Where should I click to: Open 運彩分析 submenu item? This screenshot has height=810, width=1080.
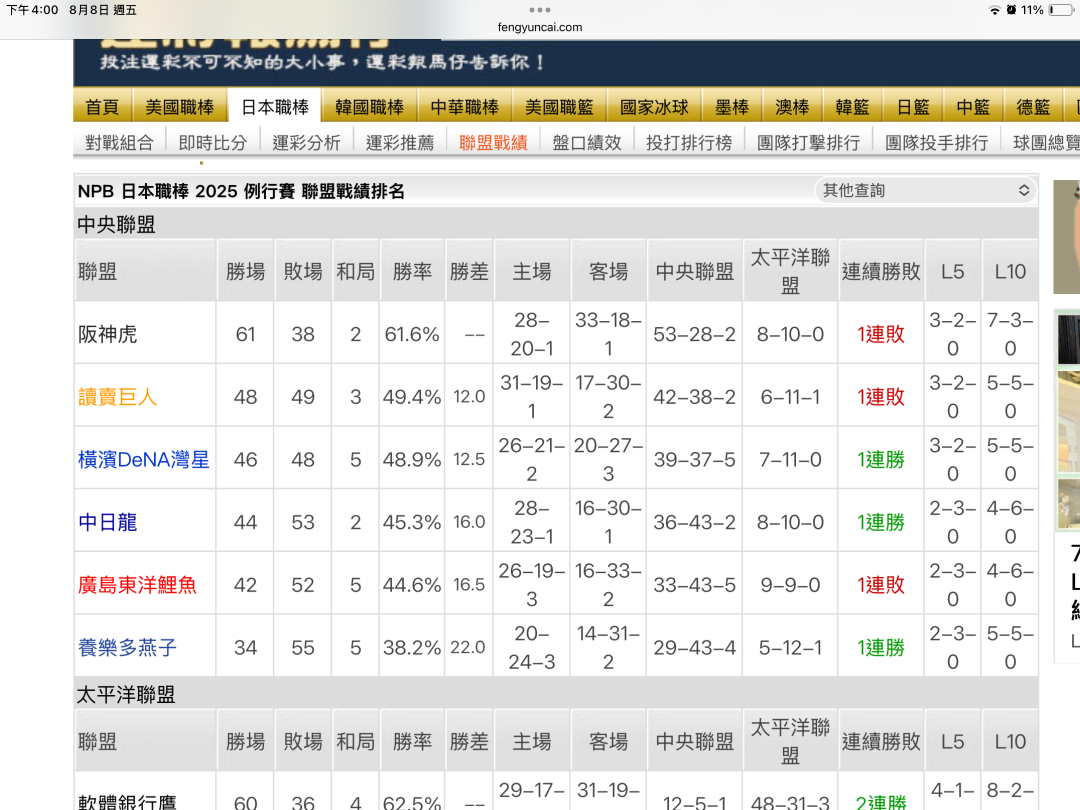[306, 143]
